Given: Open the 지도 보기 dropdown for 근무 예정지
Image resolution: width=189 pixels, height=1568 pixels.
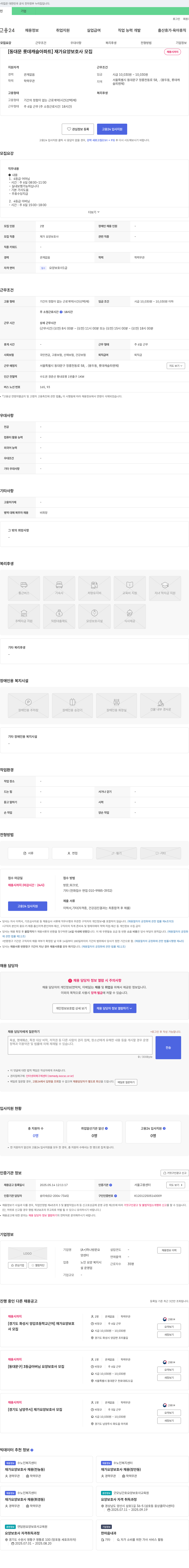Looking at the screenshot, I should (x=176, y=366).
